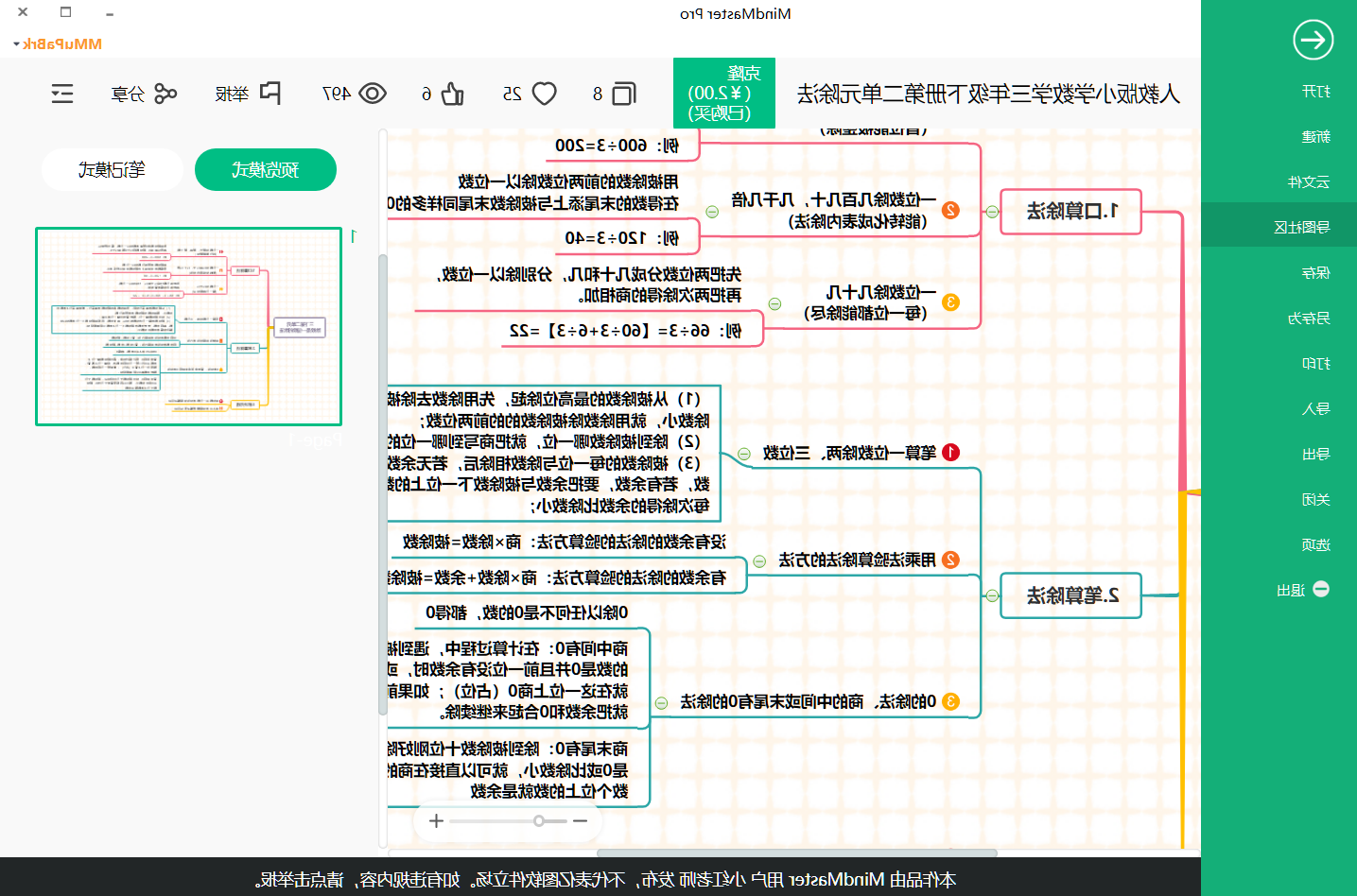Open the MMuPaBrk account dropdown
1357x896 pixels.
(x=58, y=43)
